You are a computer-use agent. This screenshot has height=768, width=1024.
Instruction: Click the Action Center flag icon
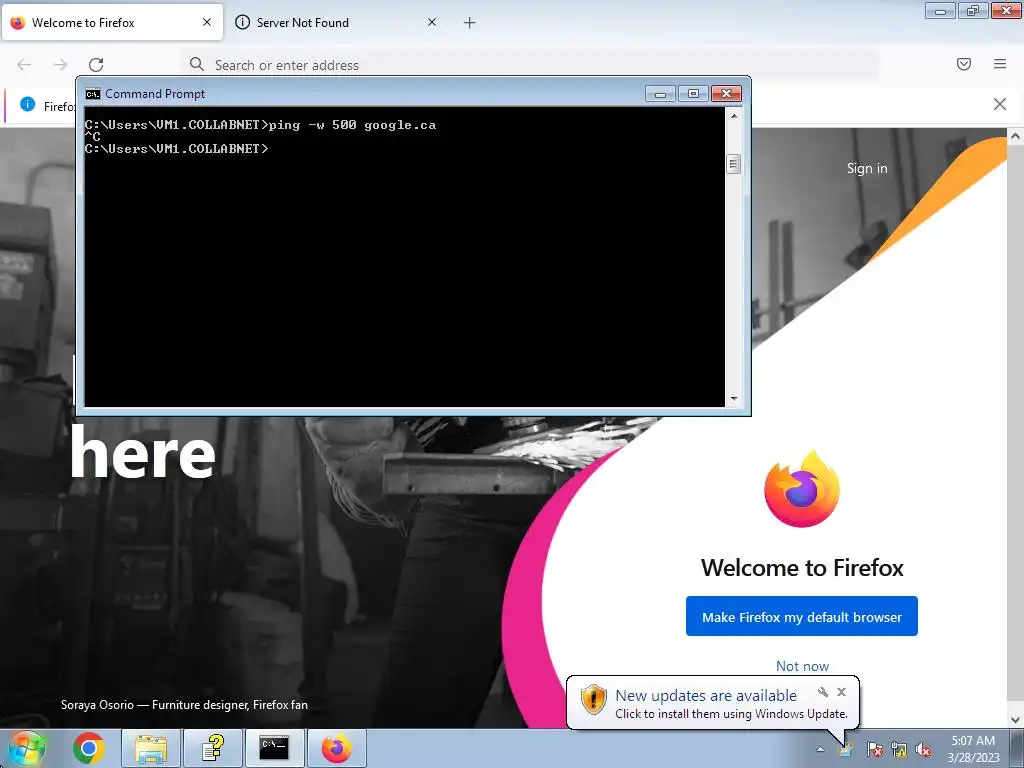[874, 749]
